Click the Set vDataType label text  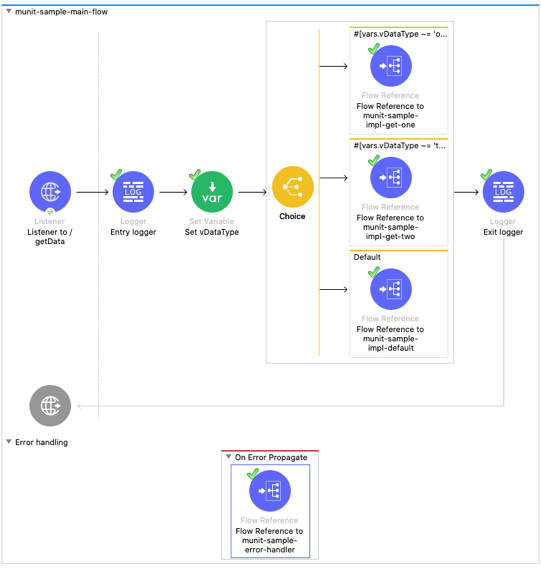[x=212, y=232]
